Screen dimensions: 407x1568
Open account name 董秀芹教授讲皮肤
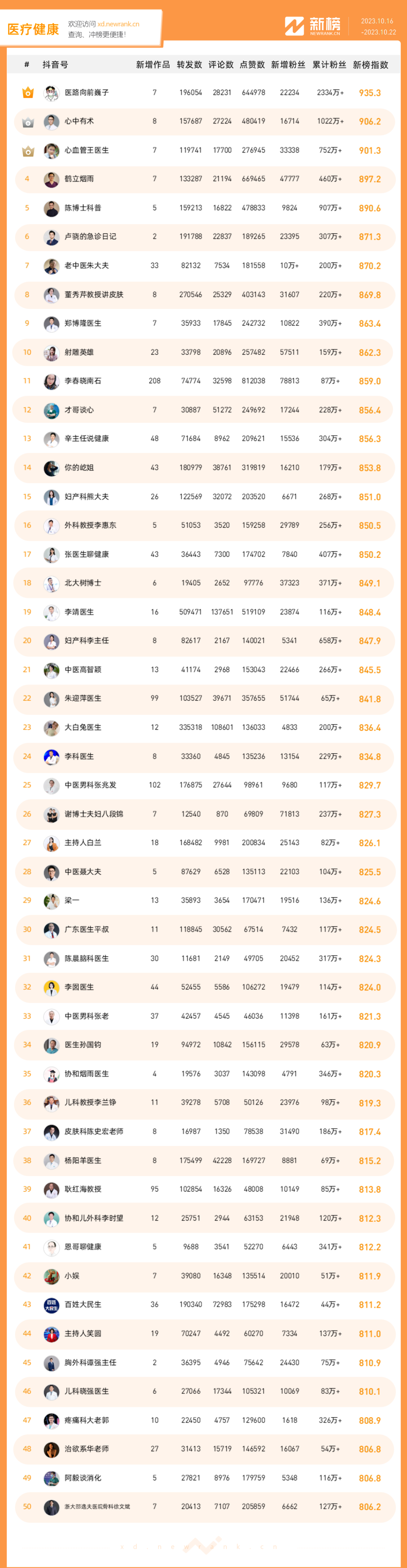click(94, 295)
